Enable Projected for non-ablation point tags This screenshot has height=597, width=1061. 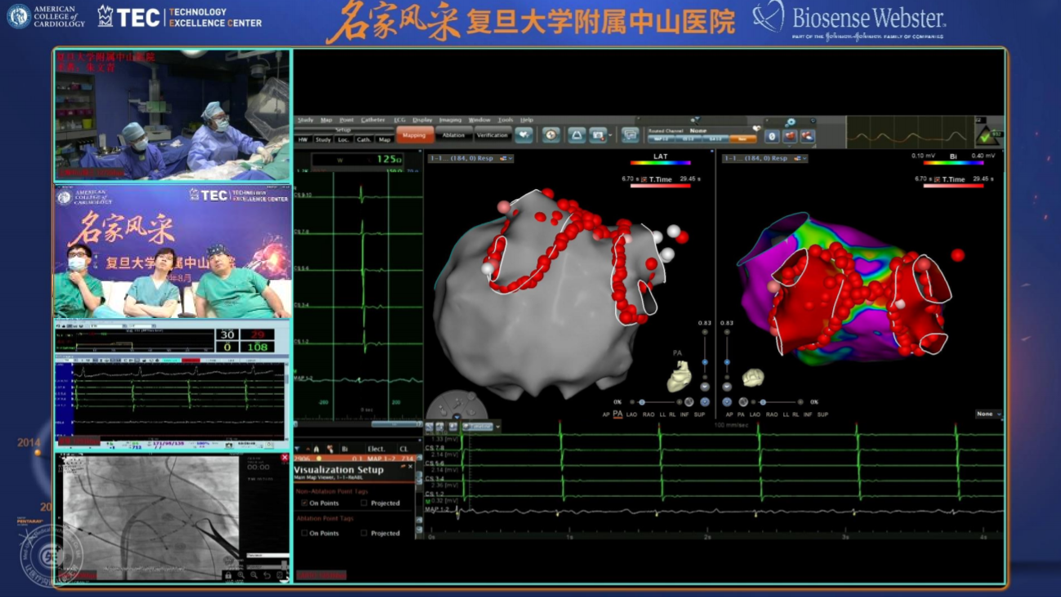click(365, 503)
